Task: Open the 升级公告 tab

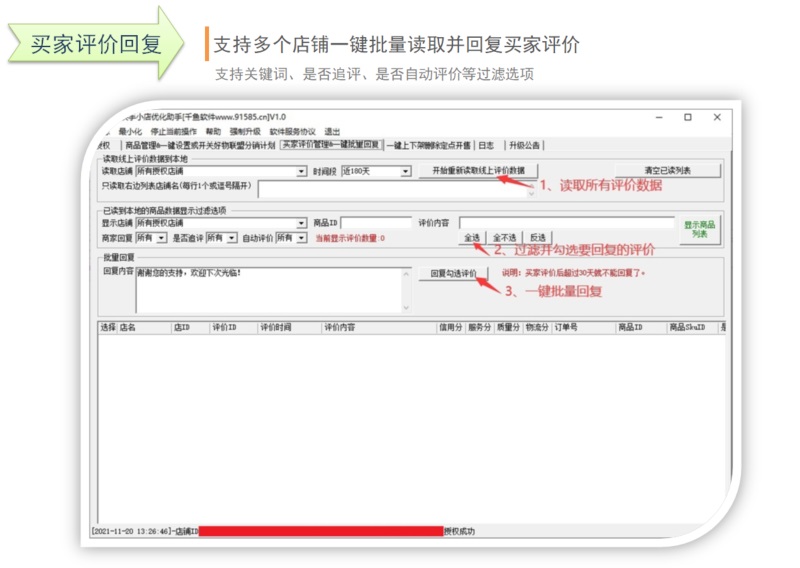Action: [x=525, y=144]
